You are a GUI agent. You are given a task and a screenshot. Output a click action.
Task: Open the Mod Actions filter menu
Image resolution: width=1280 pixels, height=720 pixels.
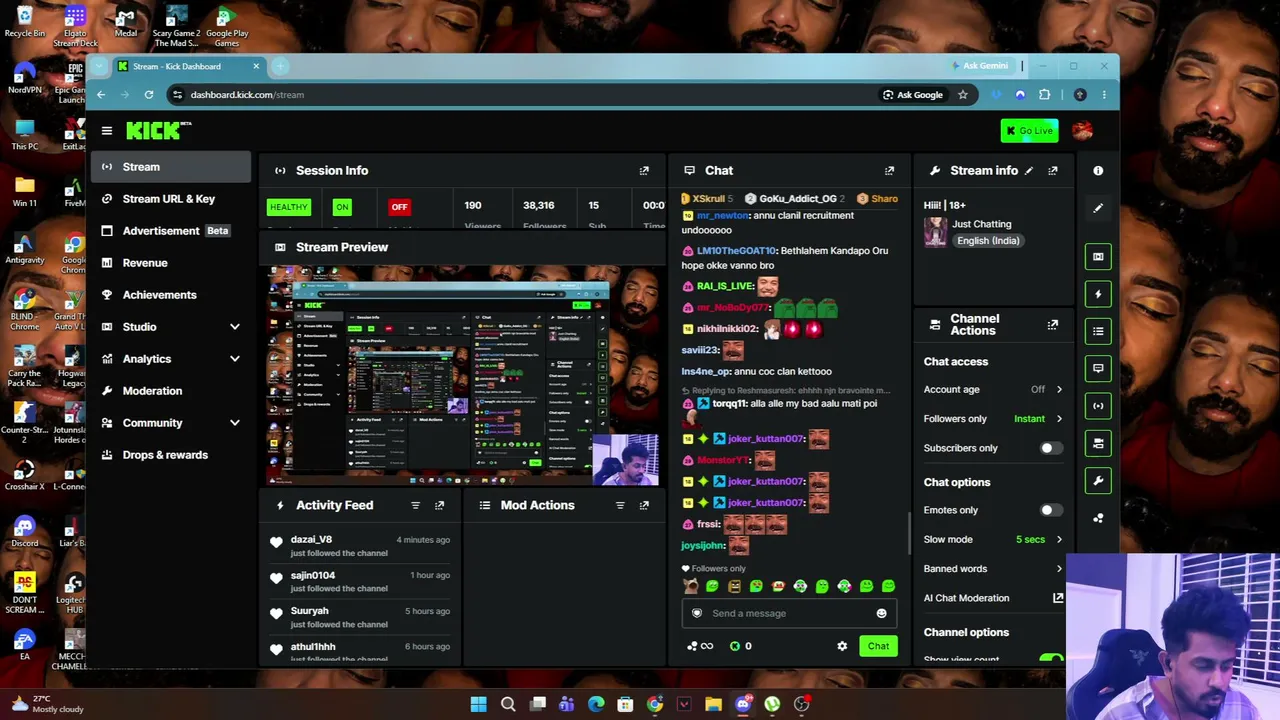[620, 506]
